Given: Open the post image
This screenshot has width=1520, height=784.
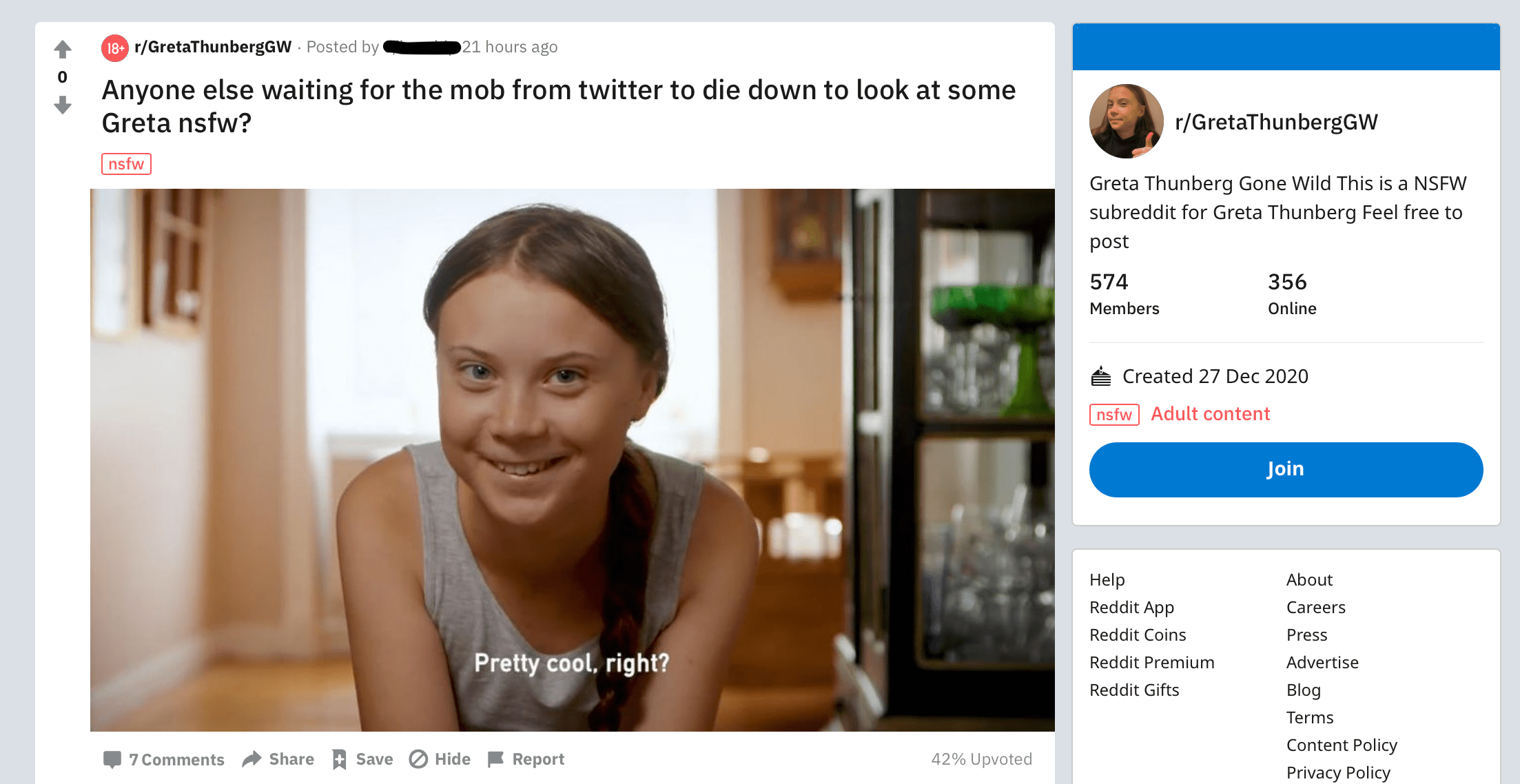Looking at the screenshot, I should [x=572, y=460].
